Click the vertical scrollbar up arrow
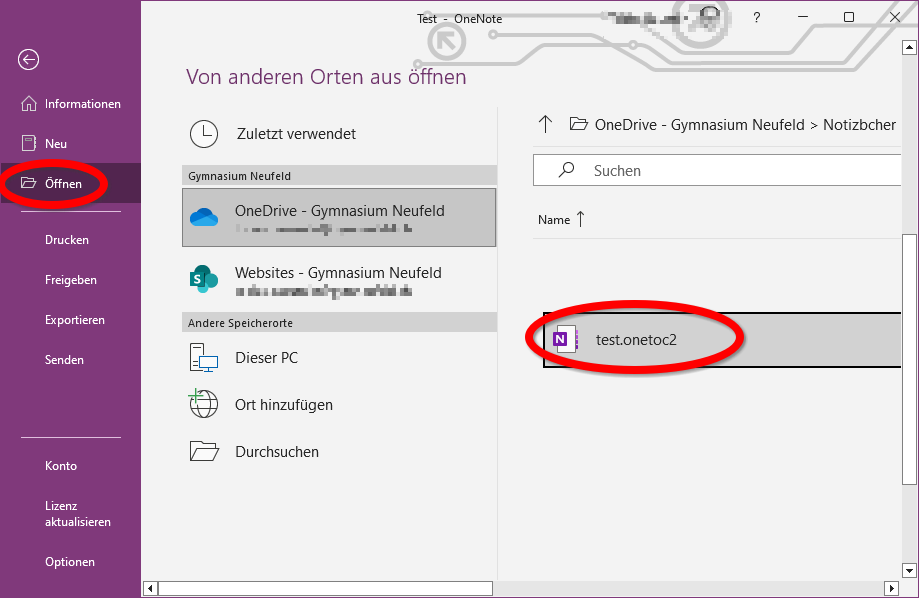 909,47
